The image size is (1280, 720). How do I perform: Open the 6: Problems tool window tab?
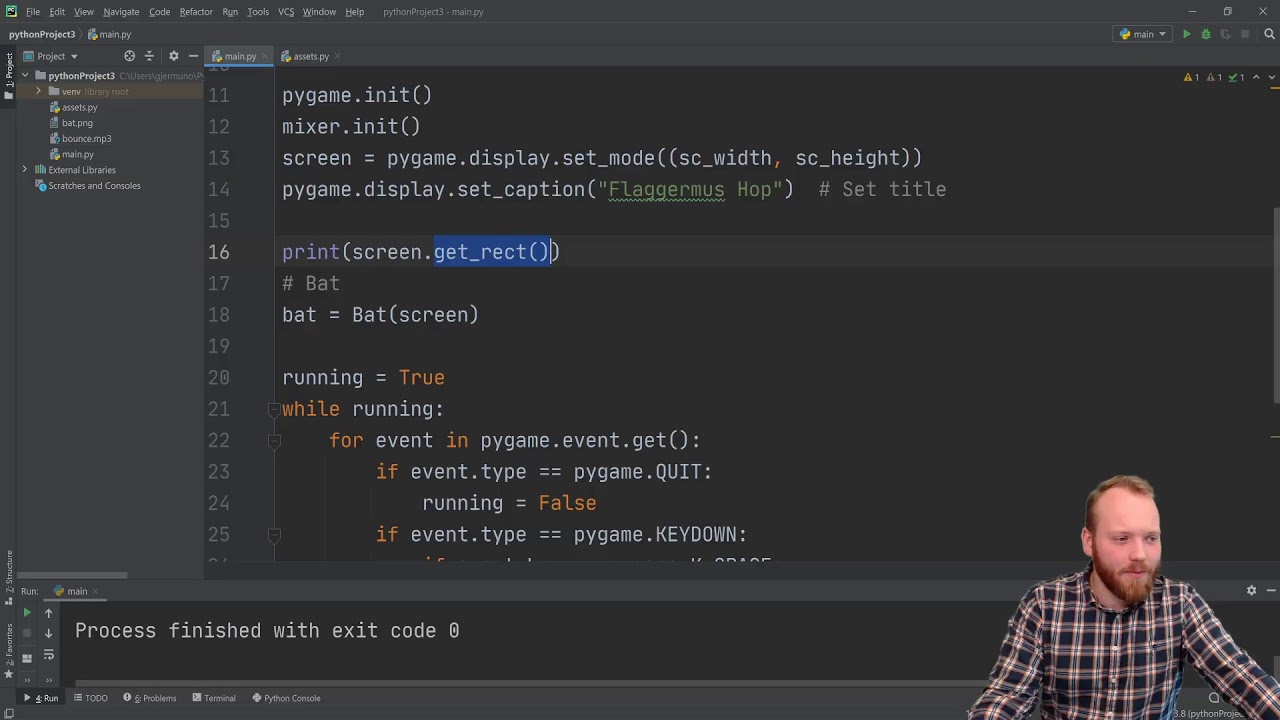[x=149, y=698]
